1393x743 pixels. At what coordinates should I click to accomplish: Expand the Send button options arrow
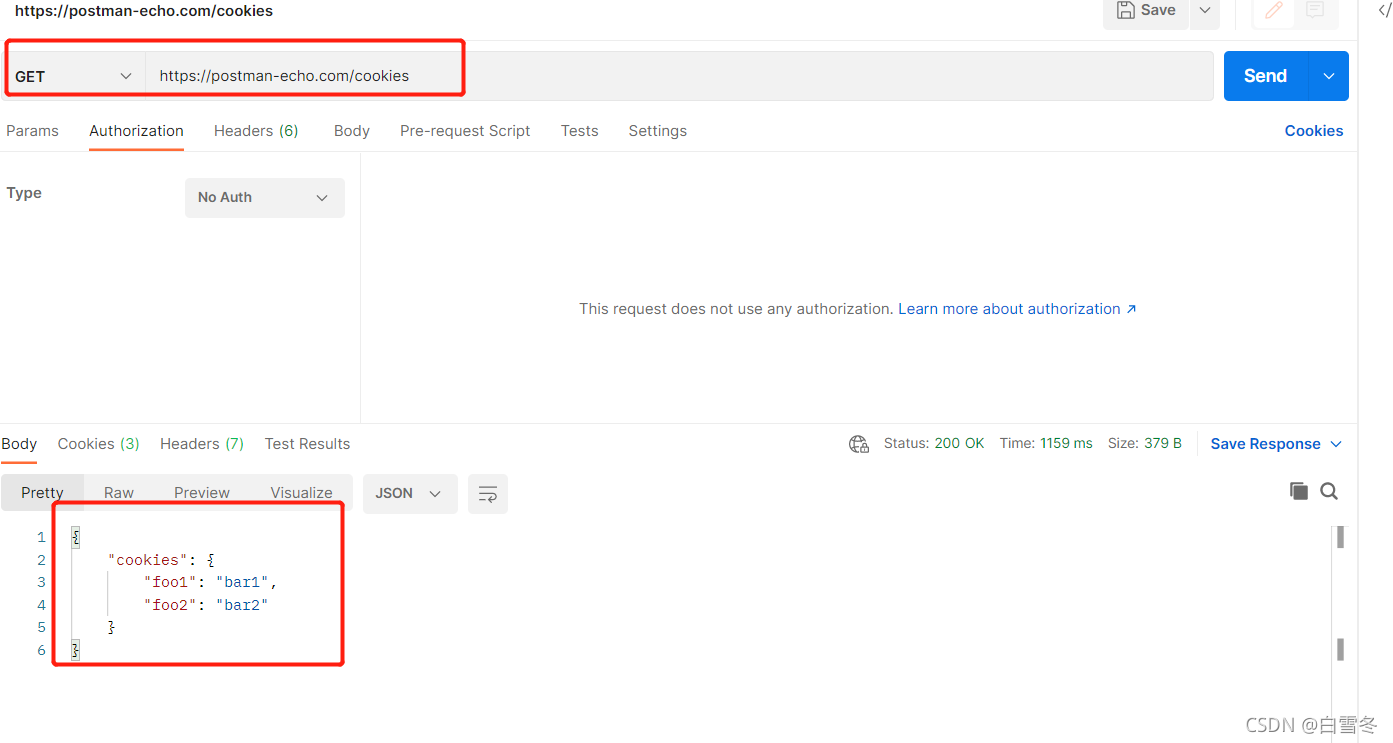pyautogui.click(x=1329, y=76)
